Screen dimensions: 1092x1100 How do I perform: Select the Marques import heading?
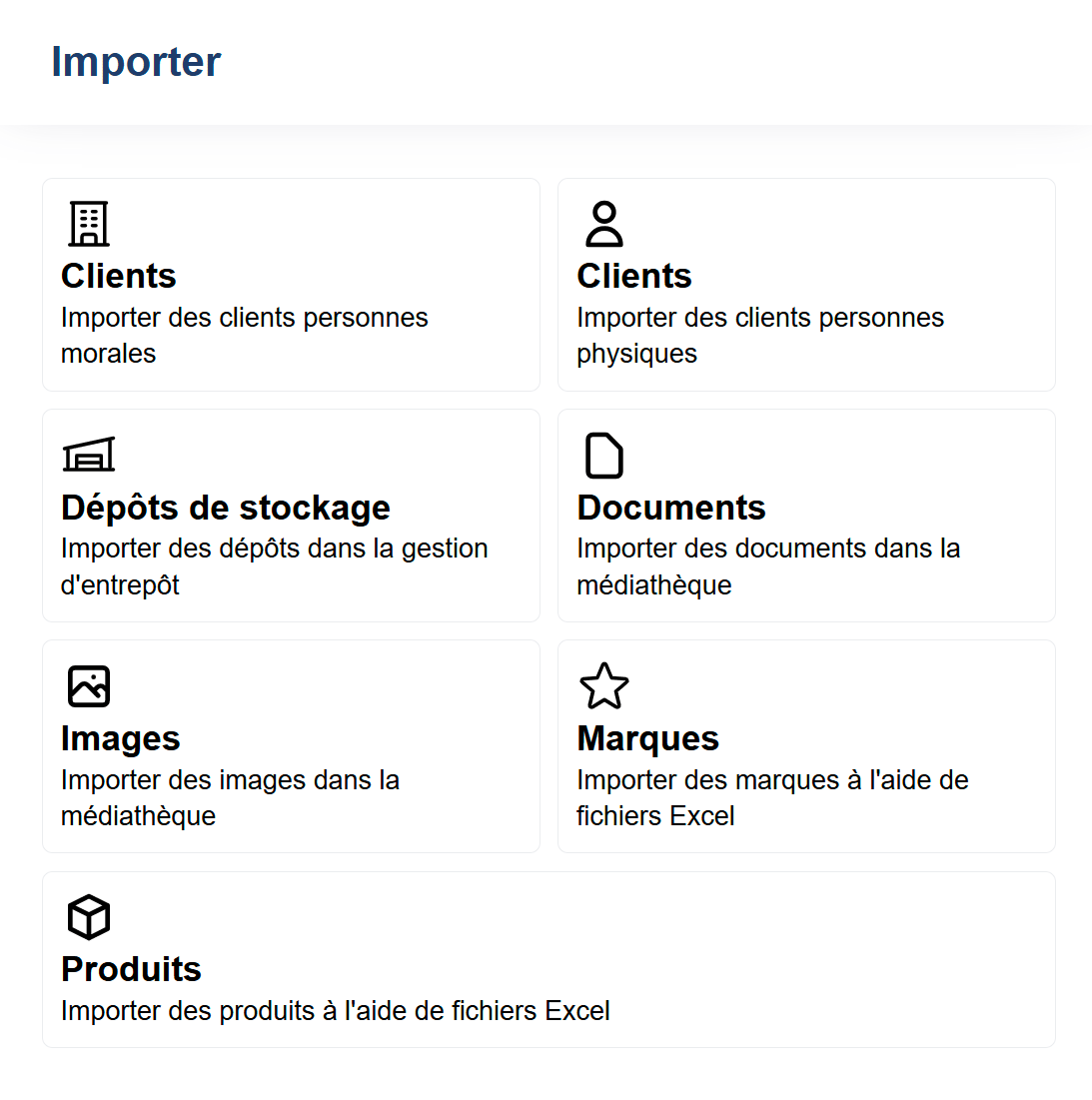648,738
